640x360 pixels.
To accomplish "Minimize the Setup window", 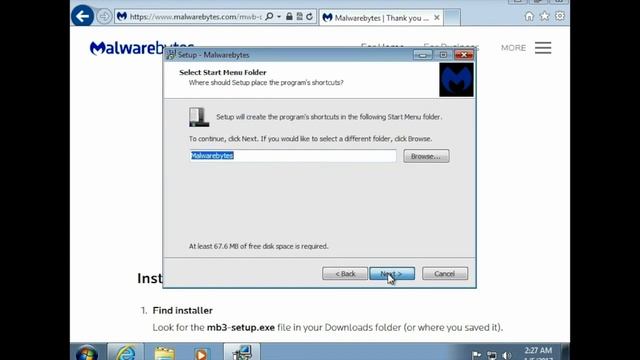I will [423, 55].
